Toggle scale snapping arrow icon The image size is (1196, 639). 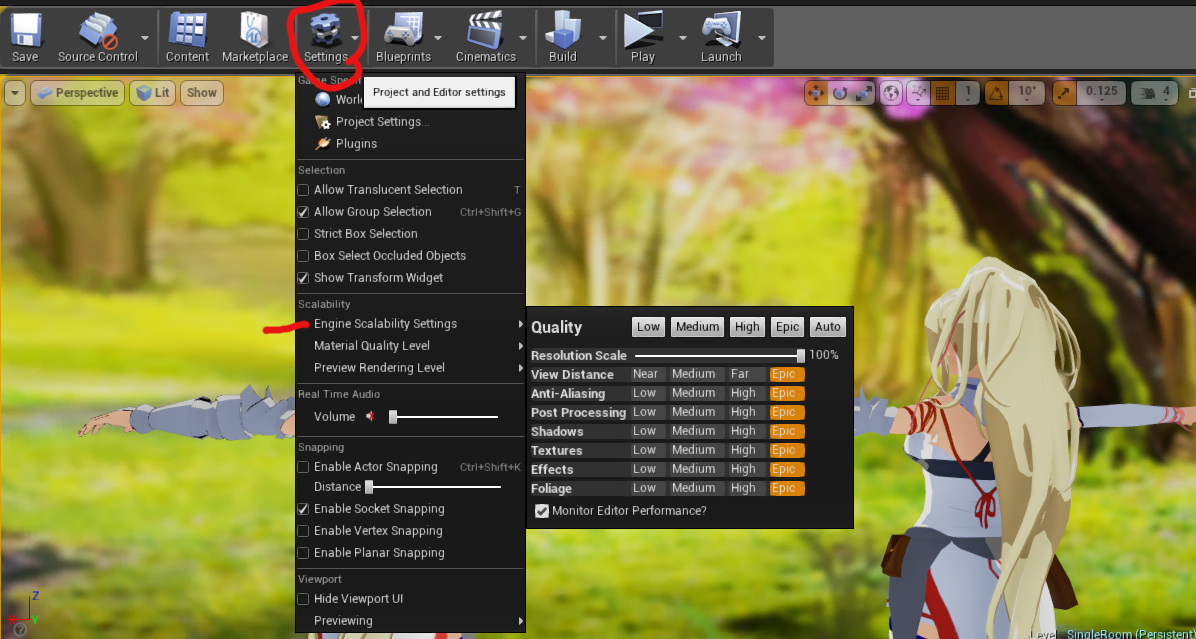tap(1065, 93)
